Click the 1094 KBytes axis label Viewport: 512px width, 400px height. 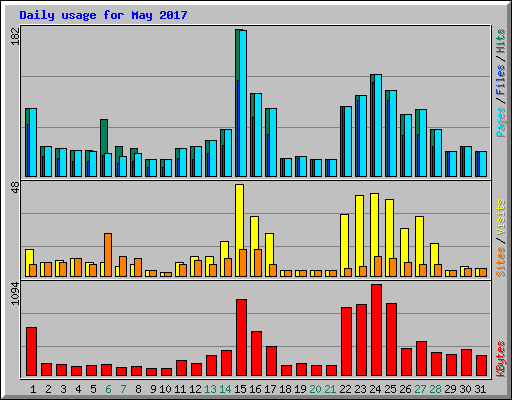pos(15,293)
